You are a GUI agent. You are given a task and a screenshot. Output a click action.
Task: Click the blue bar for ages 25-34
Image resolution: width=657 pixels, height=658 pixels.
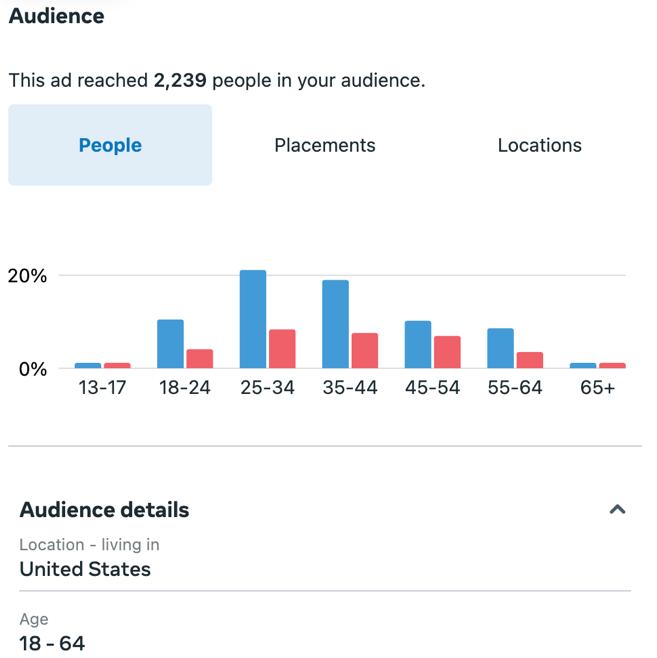[x=253, y=319]
